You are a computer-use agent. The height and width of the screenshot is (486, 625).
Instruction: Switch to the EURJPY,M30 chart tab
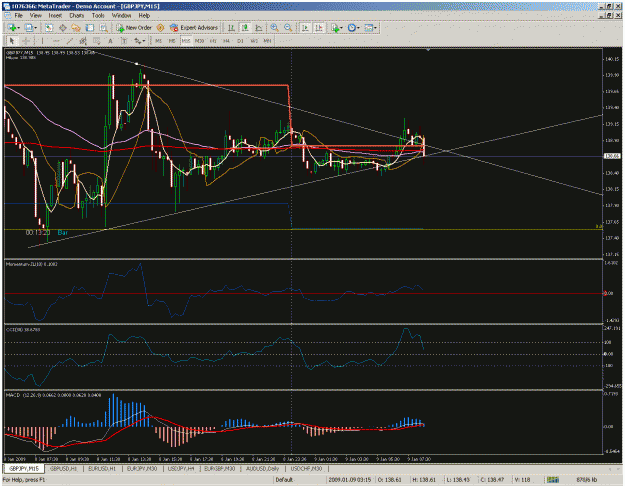pos(142,468)
